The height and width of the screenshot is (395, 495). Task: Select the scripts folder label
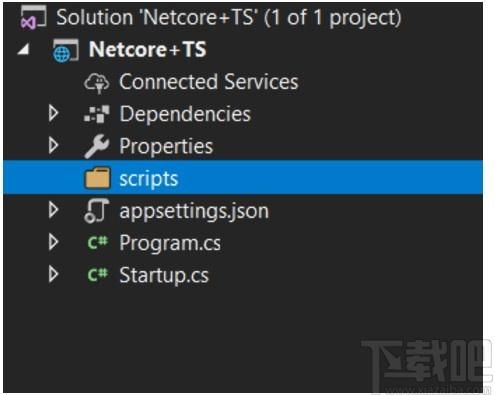click(149, 179)
